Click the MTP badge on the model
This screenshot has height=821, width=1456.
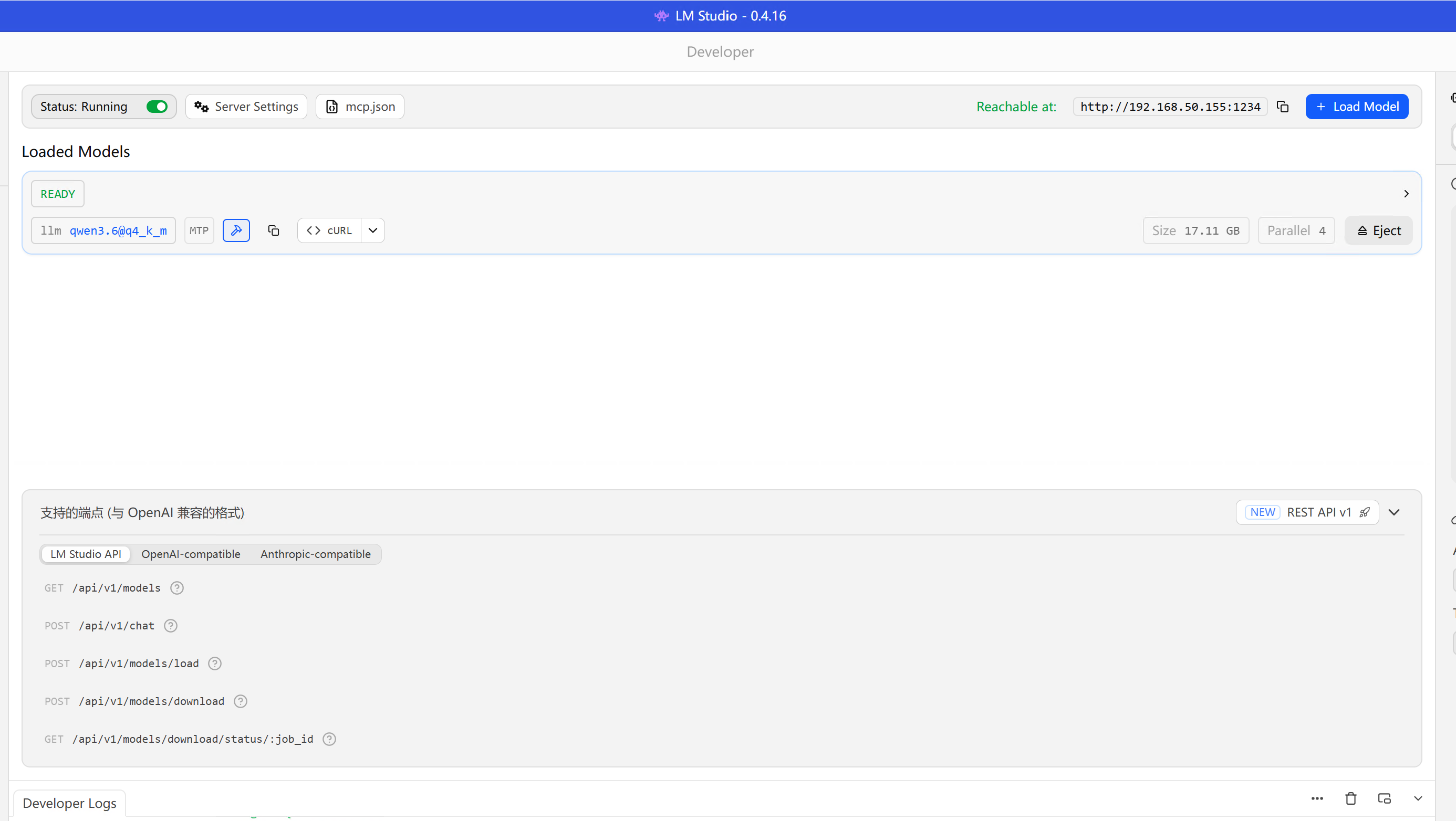(x=199, y=230)
